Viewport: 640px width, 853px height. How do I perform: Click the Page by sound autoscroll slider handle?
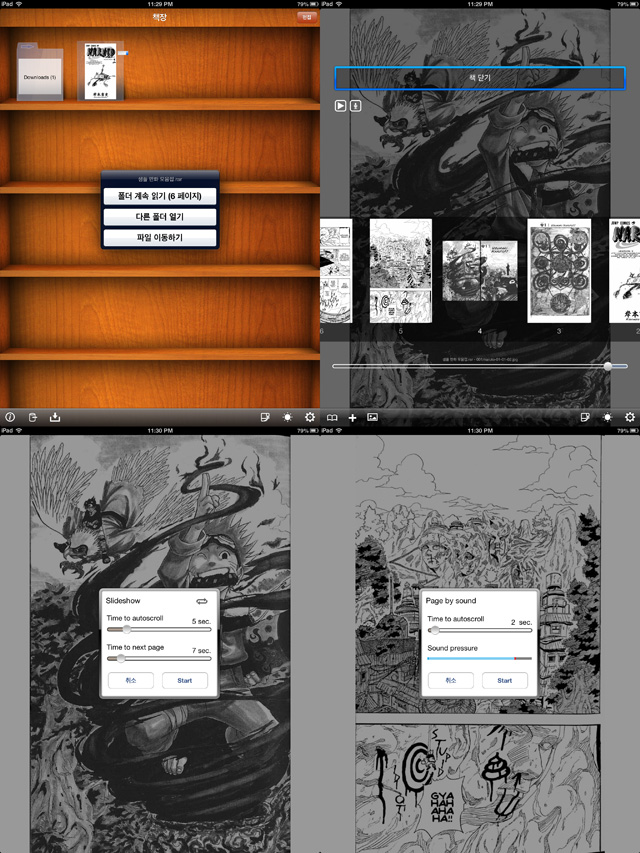click(x=434, y=630)
